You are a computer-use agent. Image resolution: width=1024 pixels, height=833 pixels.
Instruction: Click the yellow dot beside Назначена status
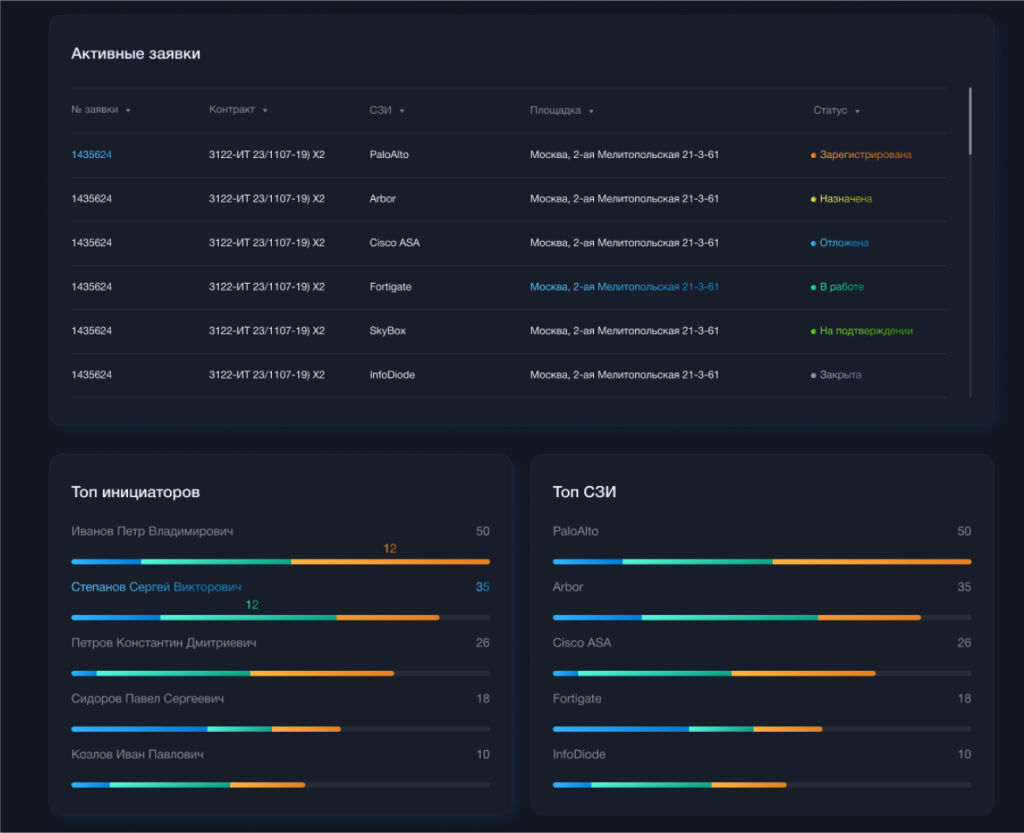(x=813, y=200)
